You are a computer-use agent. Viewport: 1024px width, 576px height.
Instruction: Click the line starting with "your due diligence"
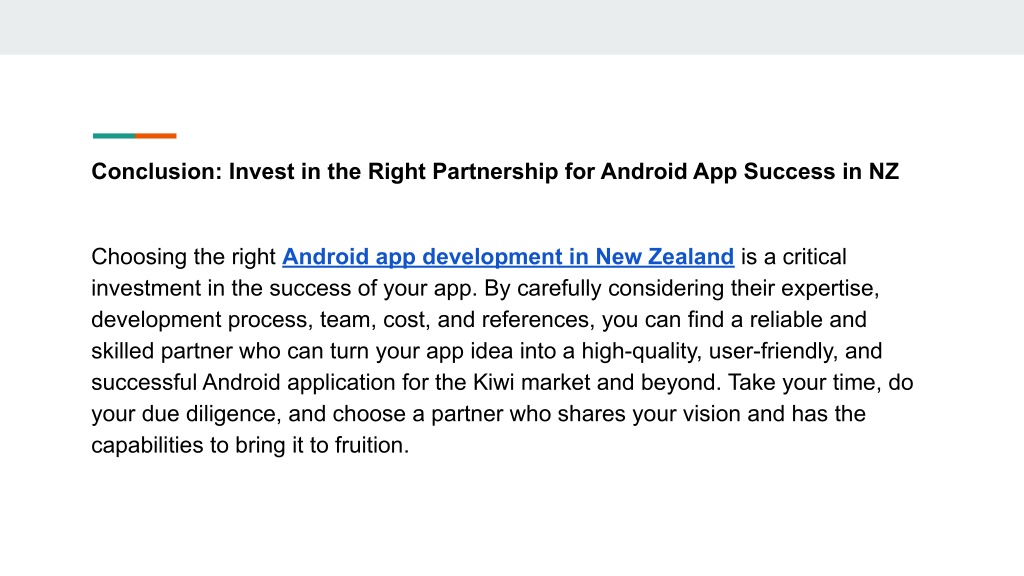[x=479, y=413]
